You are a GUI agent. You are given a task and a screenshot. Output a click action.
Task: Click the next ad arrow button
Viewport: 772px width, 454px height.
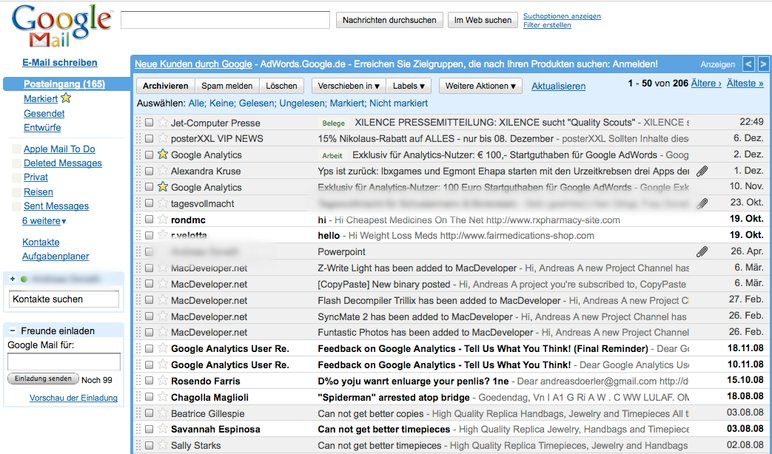pyautogui.click(x=763, y=64)
